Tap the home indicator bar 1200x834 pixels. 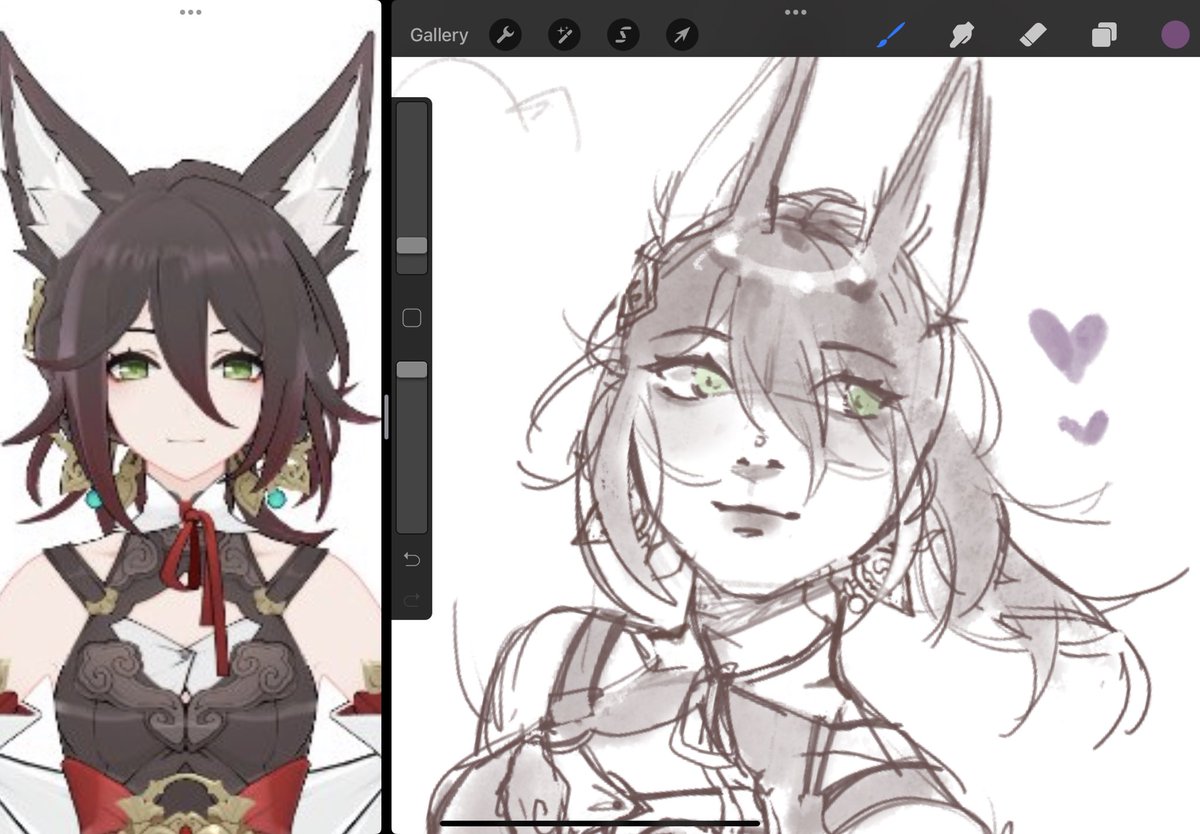tap(600, 824)
